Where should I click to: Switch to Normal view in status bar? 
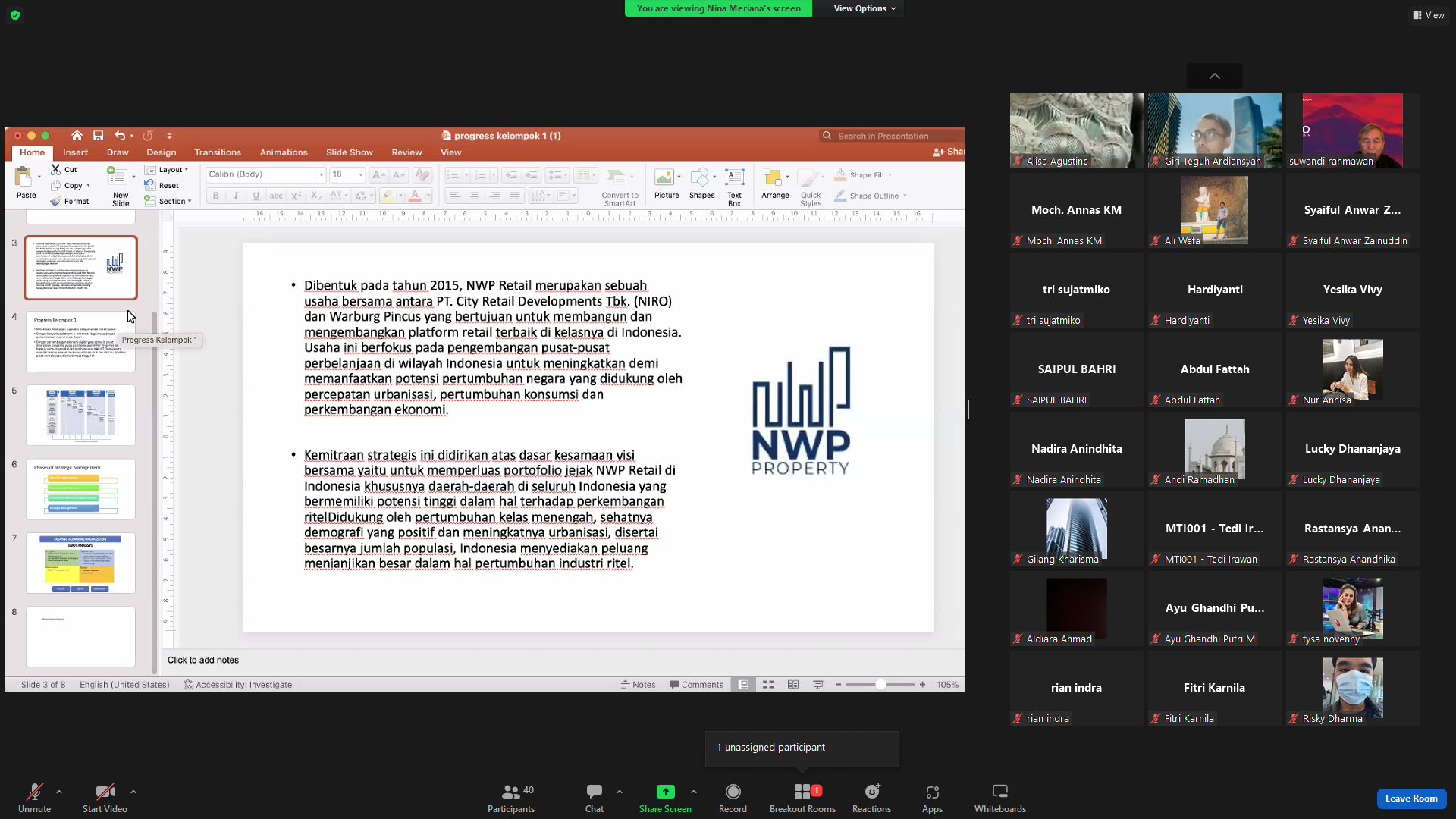[743, 685]
